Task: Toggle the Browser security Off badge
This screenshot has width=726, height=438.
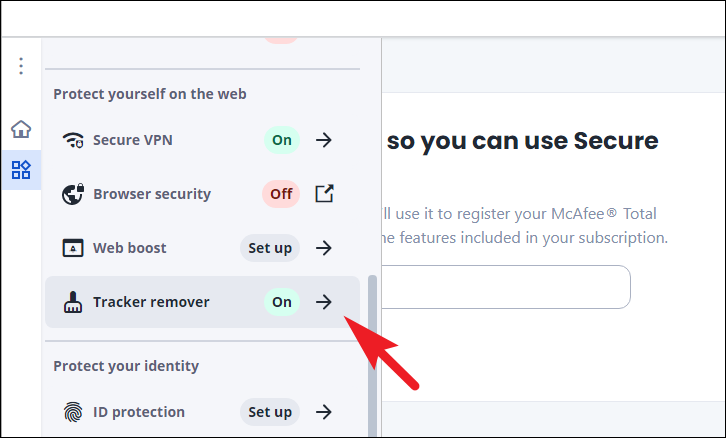Action: [282, 194]
